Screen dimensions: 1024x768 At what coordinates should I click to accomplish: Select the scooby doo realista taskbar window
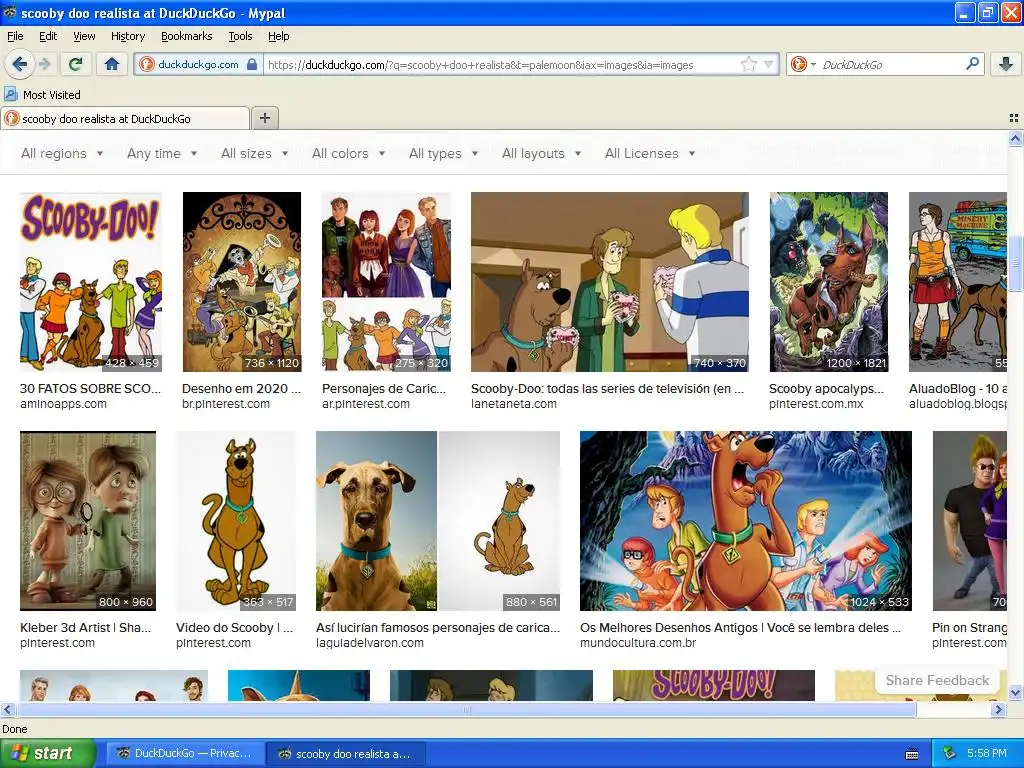[346, 754]
